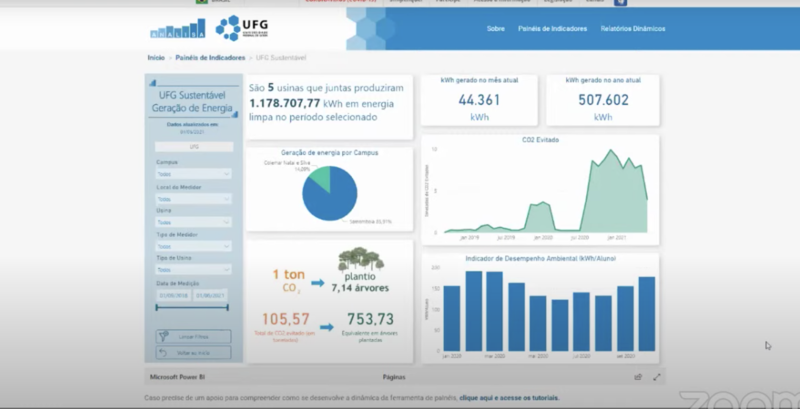The height and width of the screenshot is (409, 800).
Task: Click the Limpar Filtros button
Action: pos(193,336)
